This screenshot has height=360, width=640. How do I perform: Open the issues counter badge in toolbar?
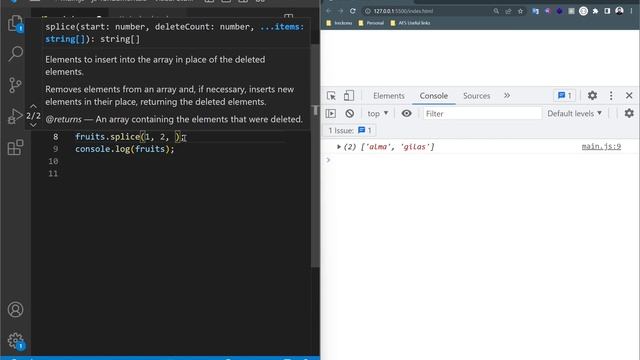565,96
